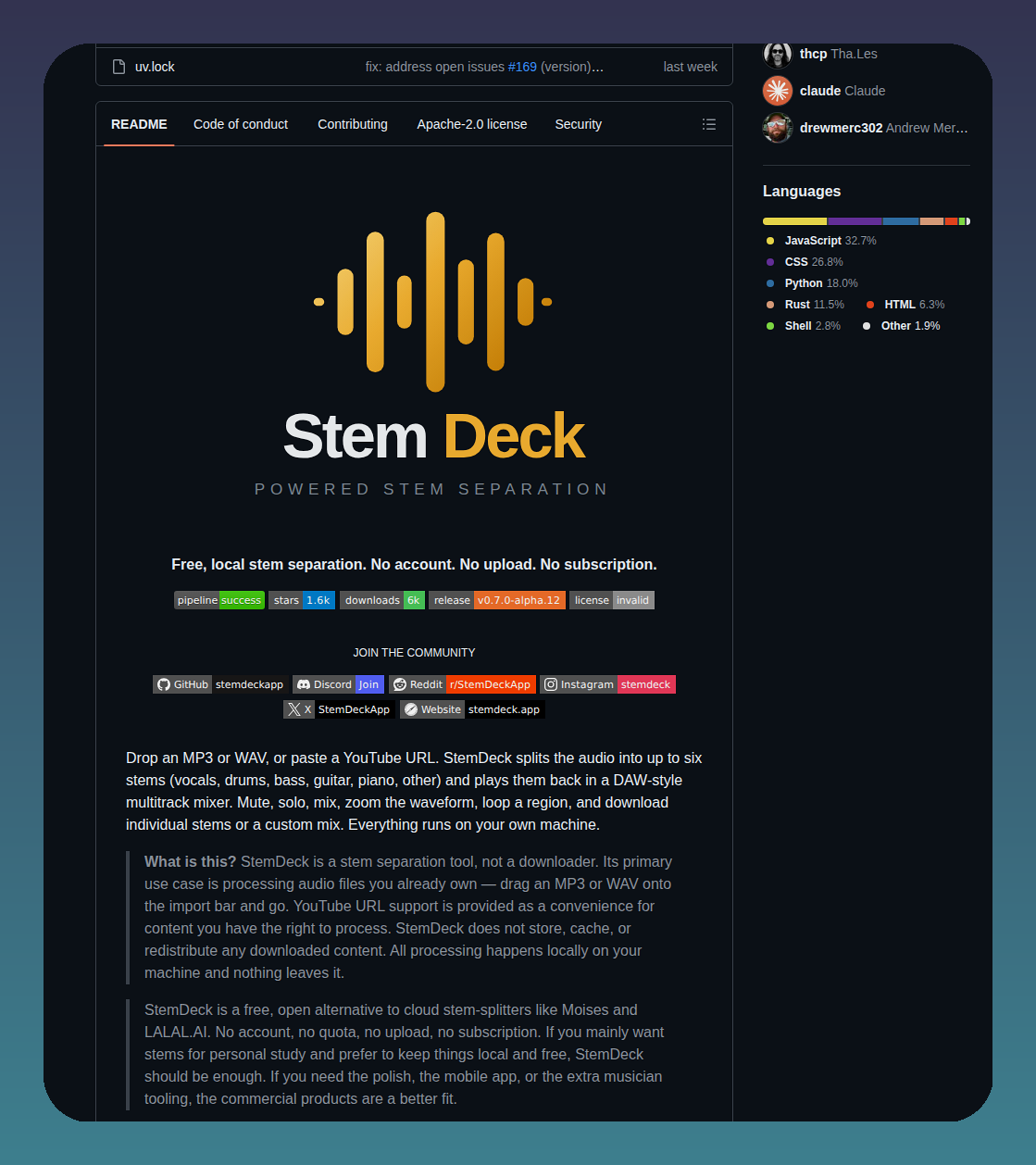Open the uv.lock file icon

[x=119, y=67]
